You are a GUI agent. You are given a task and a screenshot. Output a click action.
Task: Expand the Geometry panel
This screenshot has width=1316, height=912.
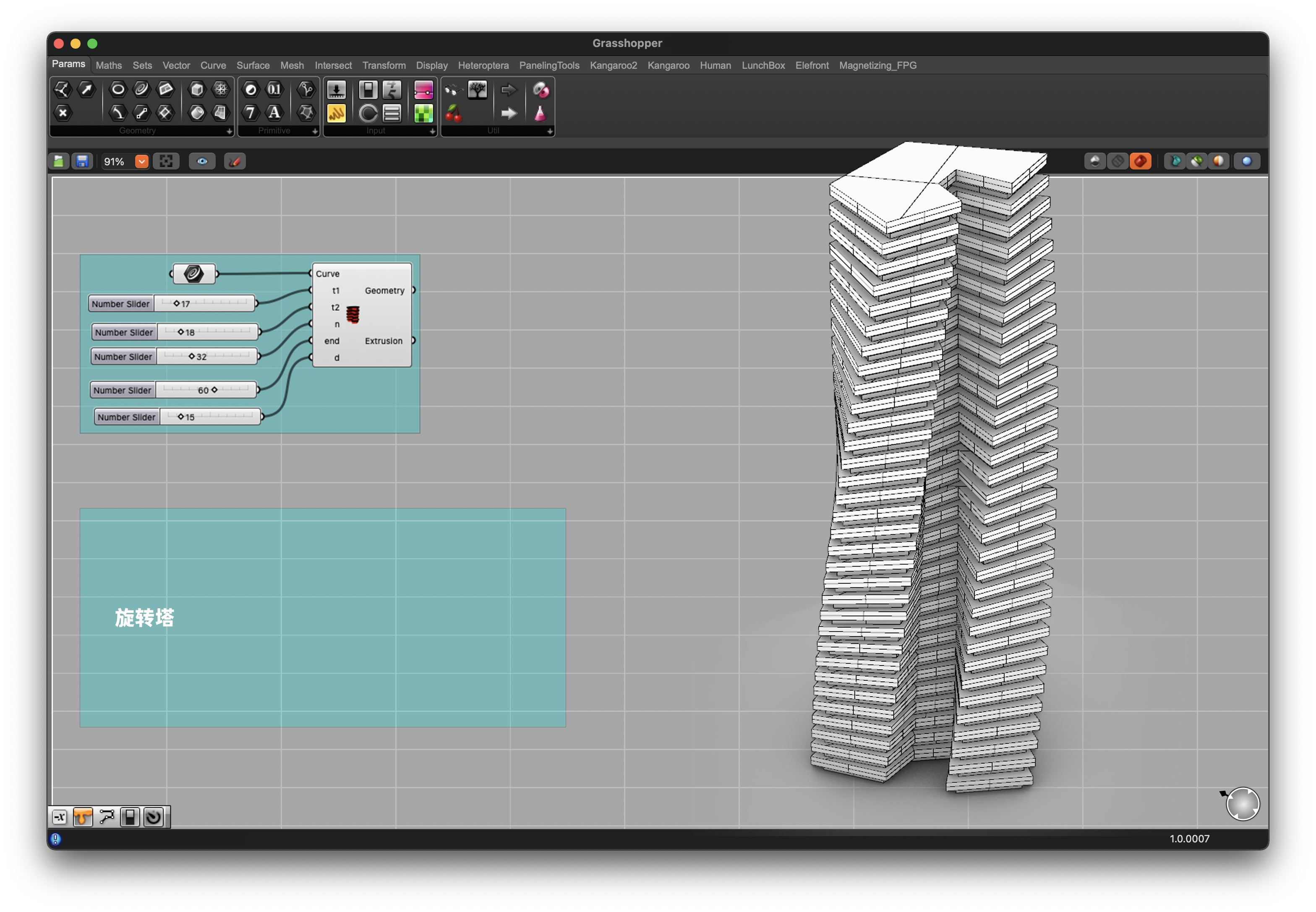tap(229, 131)
